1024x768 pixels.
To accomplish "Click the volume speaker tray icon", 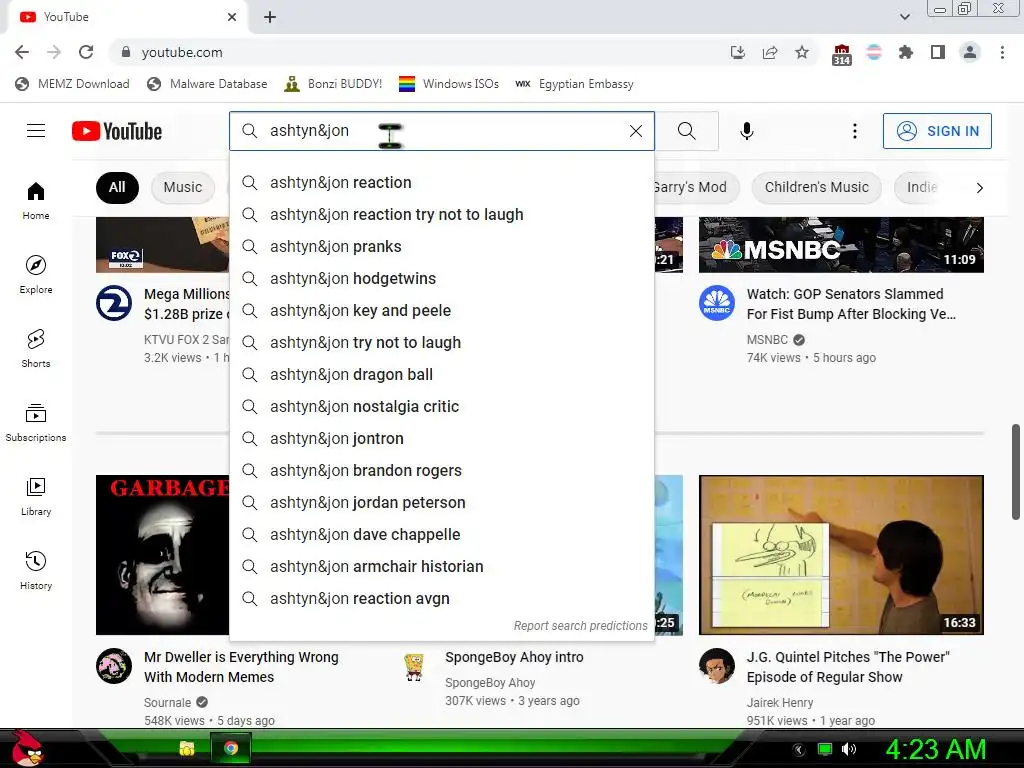I will [849, 749].
